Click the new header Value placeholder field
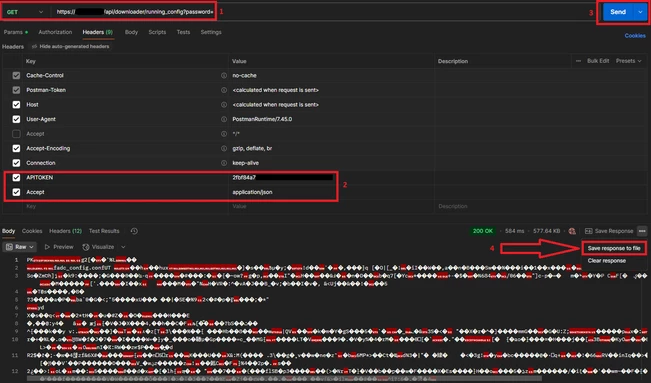This screenshot has height=383, width=651. coord(331,206)
